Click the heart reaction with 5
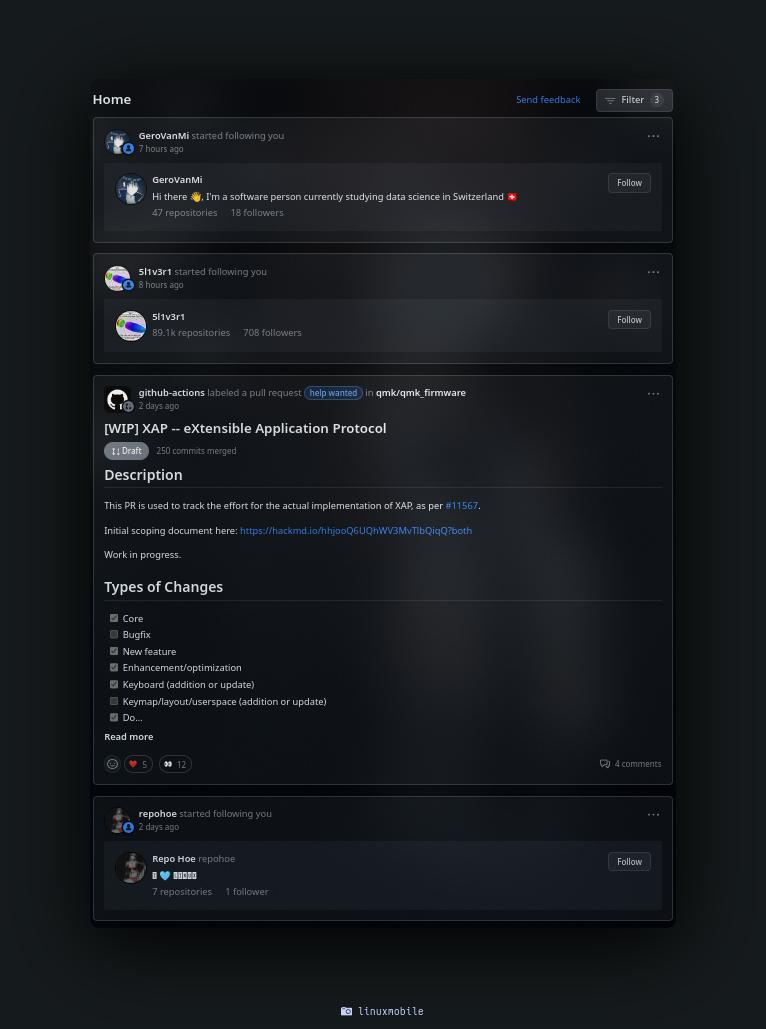 (x=138, y=764)
